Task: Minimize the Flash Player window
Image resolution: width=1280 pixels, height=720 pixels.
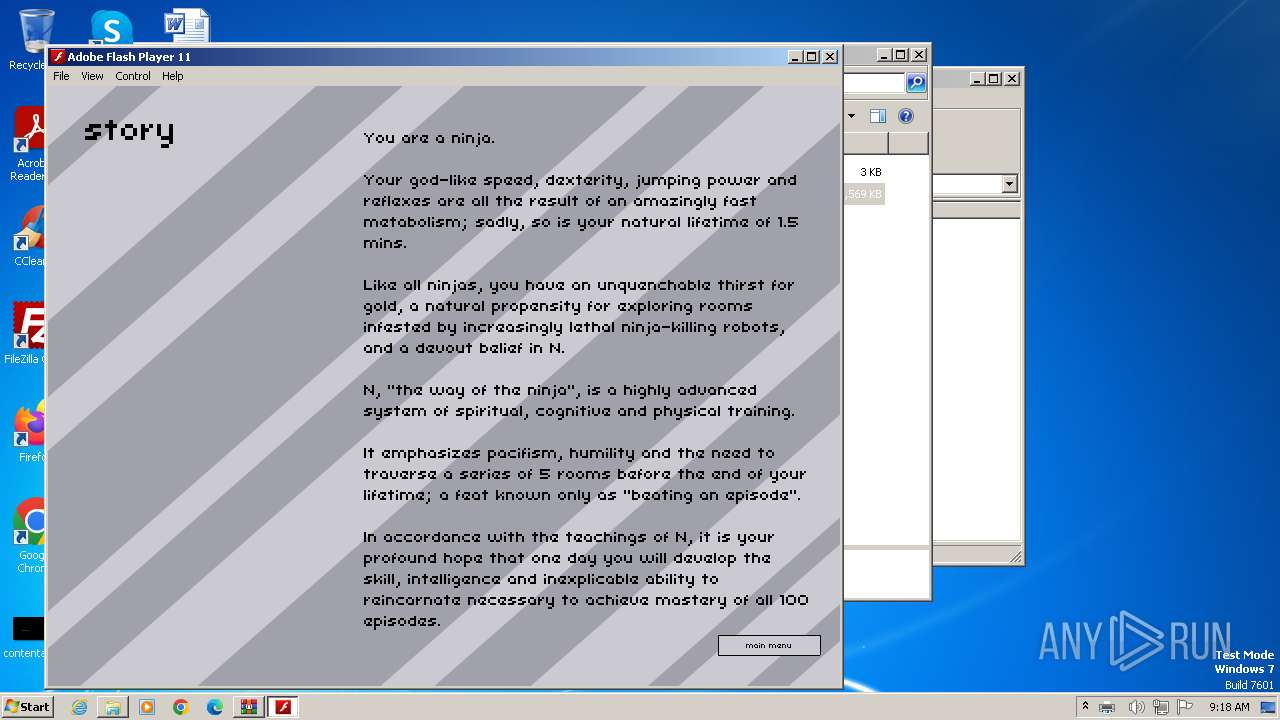Action: click(795, 57)
